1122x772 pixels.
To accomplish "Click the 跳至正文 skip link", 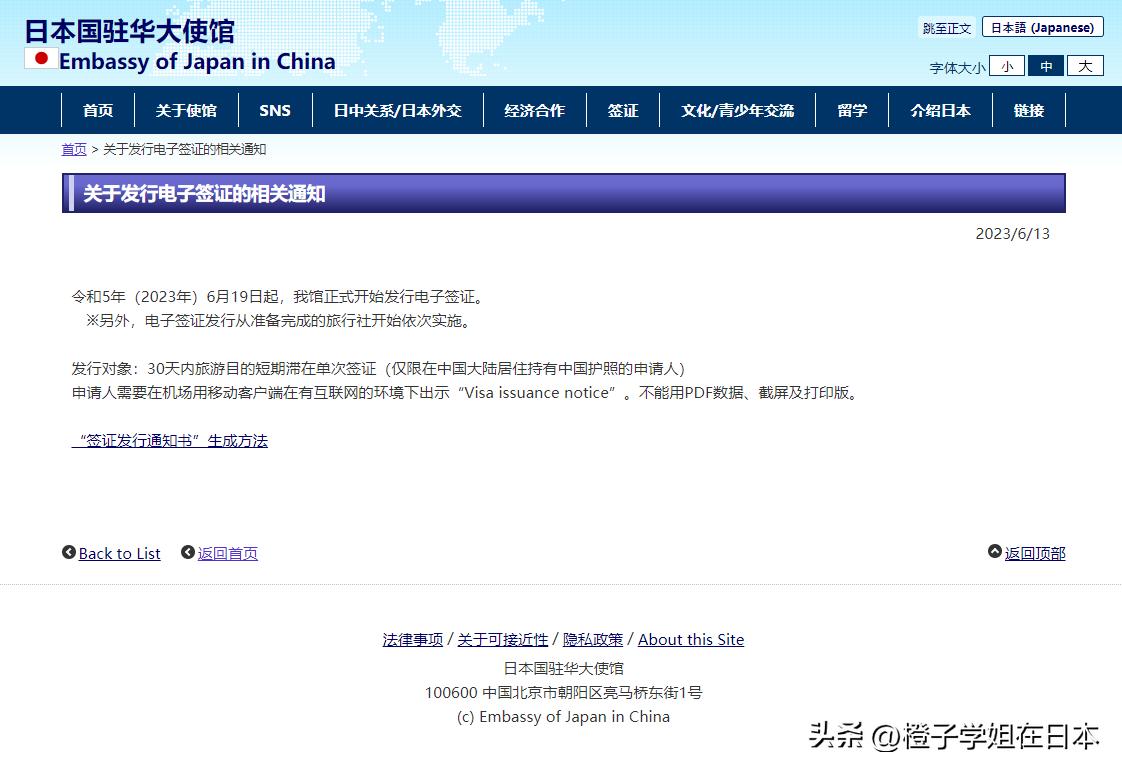I will pos(947,28).
